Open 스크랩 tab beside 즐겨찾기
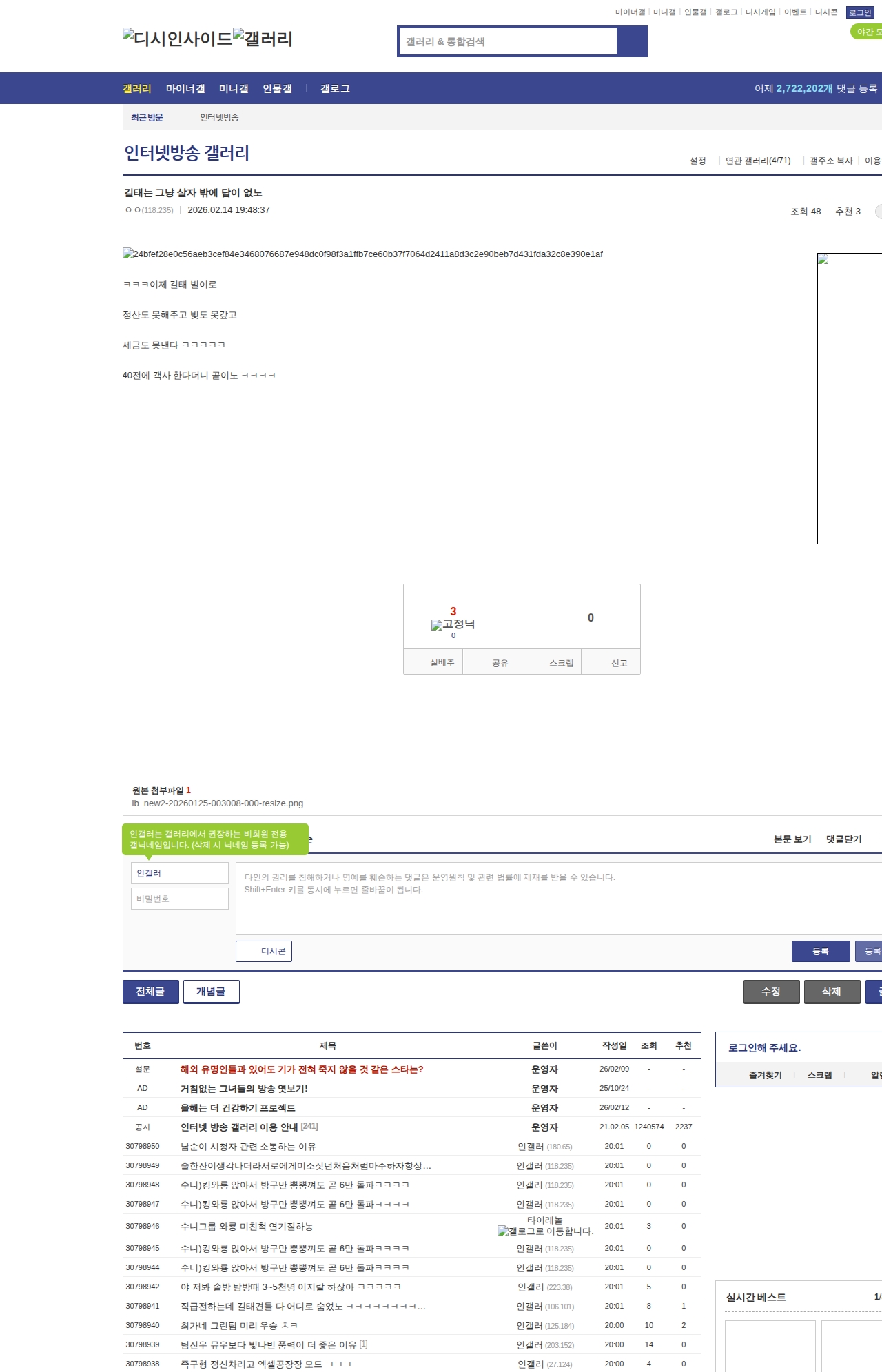Screen dimensions: 882x1372 click(x=819, y=1075)
